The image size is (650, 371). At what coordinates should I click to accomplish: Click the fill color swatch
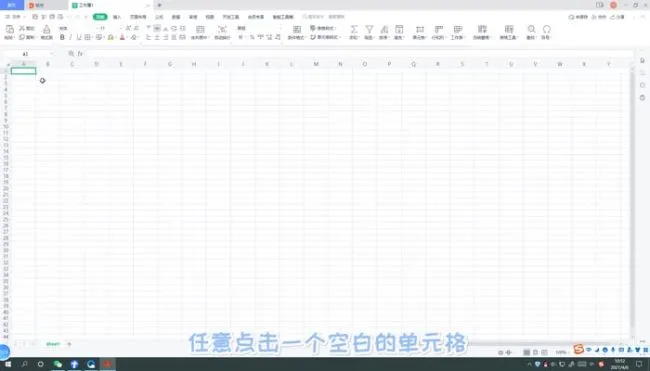pyautogui.click(x=110, y=37)
